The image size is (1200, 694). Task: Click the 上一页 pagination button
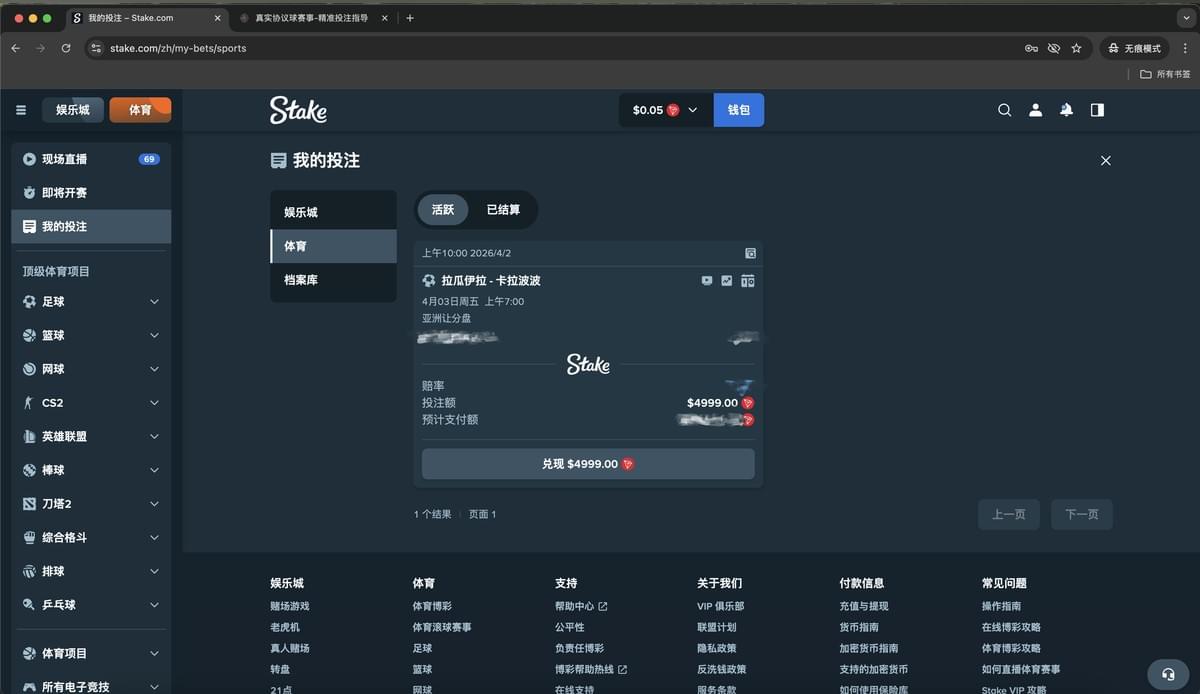click(x=1009, y=514)
